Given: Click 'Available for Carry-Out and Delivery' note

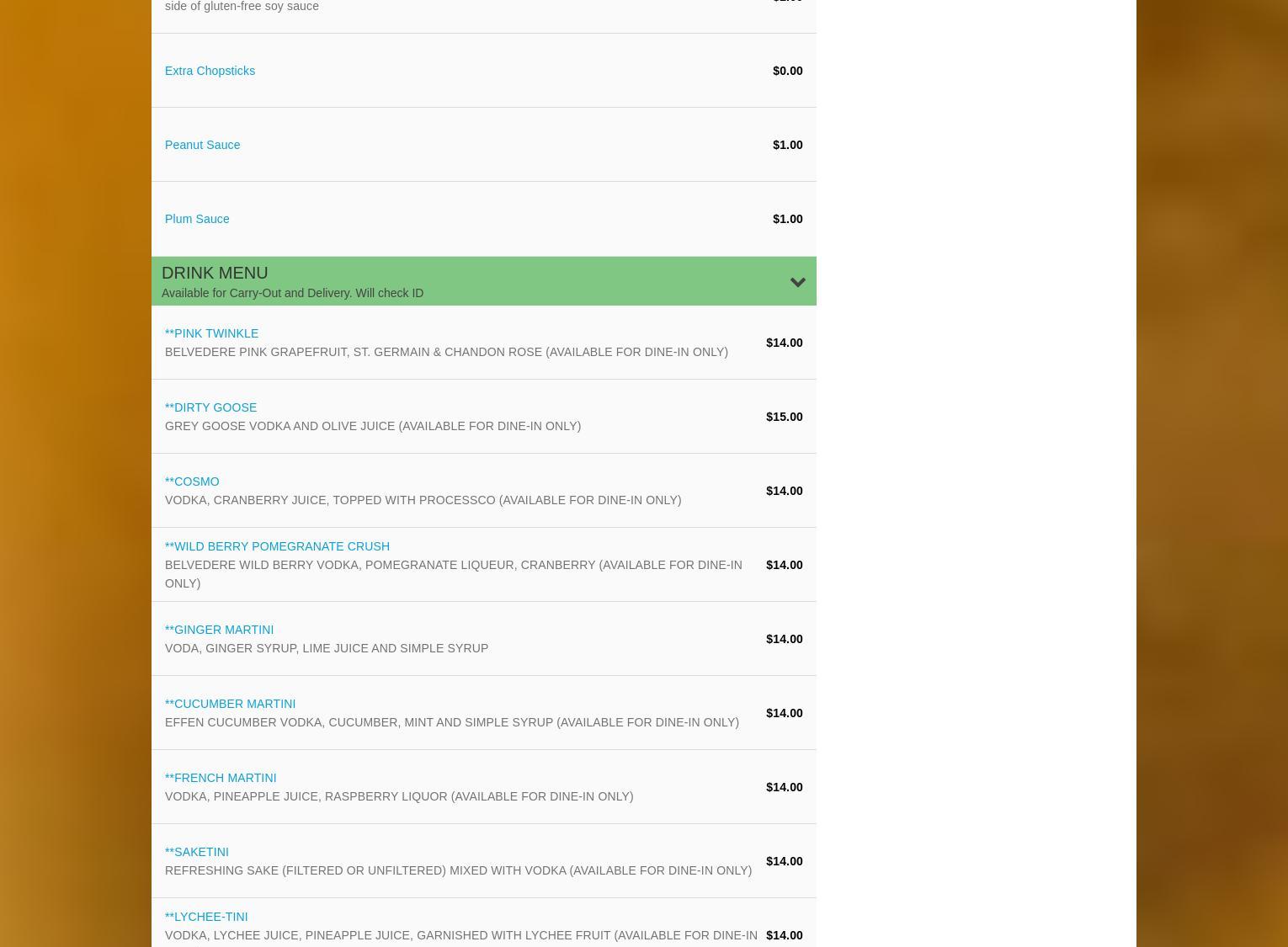Looking at the screenshot, I should point(292,293).
